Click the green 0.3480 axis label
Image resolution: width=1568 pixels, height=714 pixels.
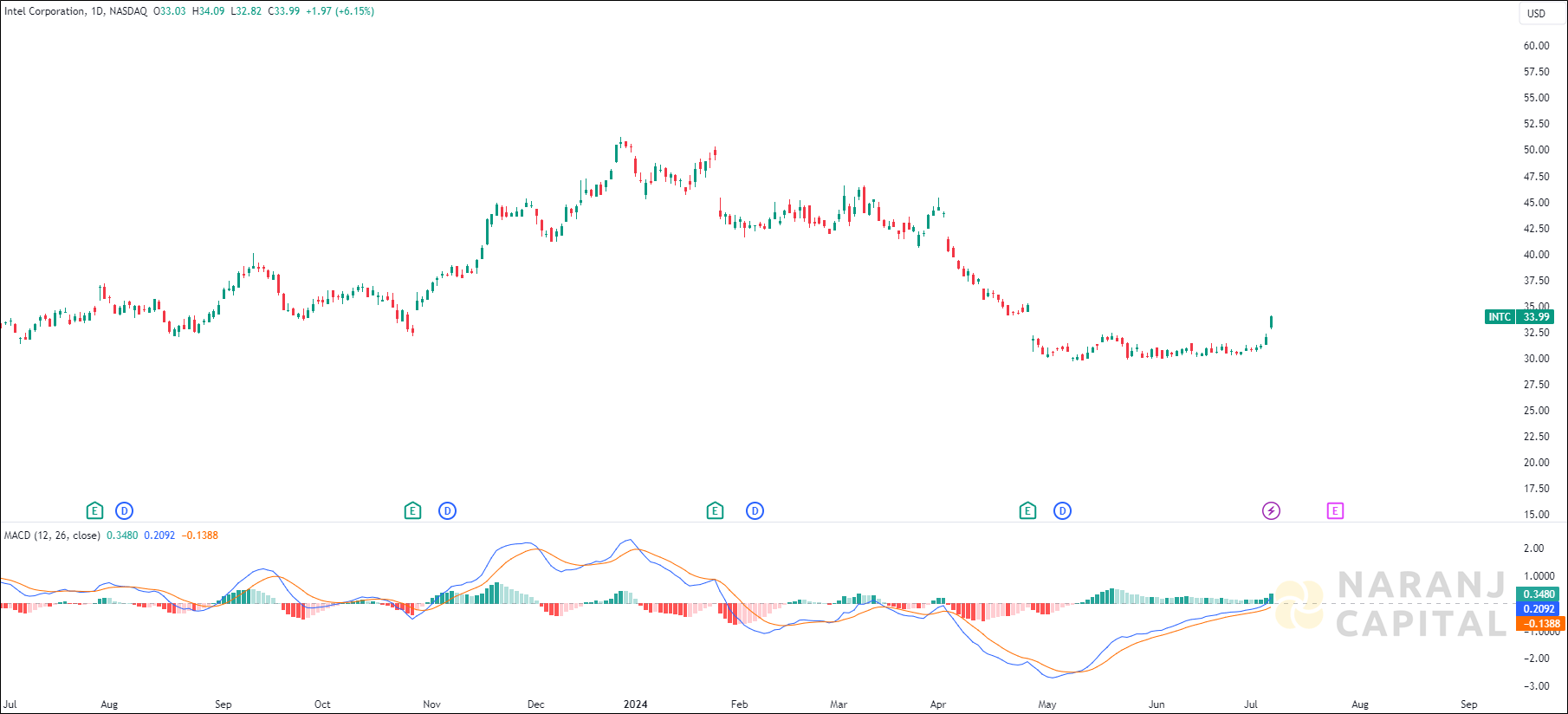click(1538, 594)
